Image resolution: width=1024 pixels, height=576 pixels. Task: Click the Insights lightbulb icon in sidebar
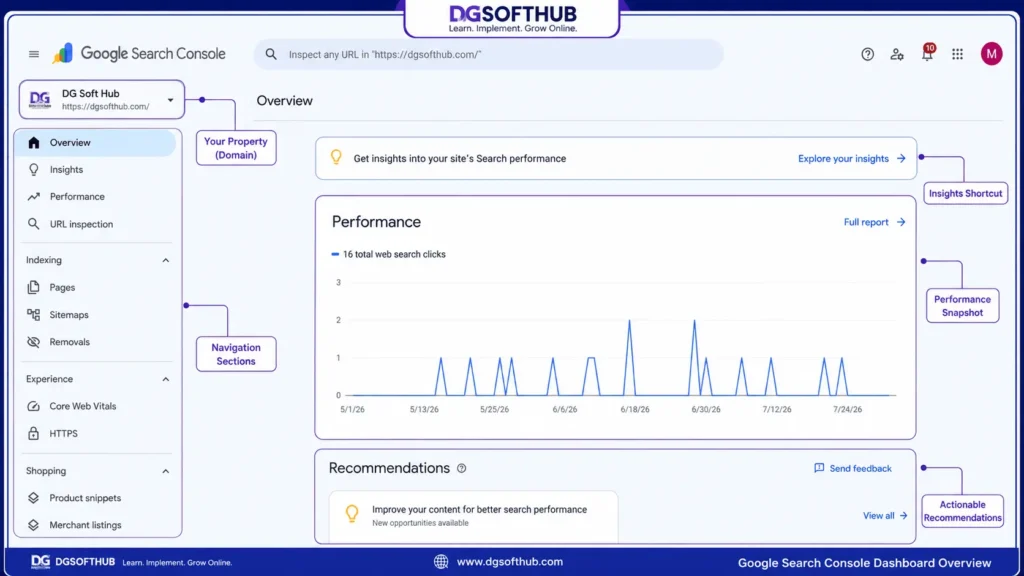[34, 170]
